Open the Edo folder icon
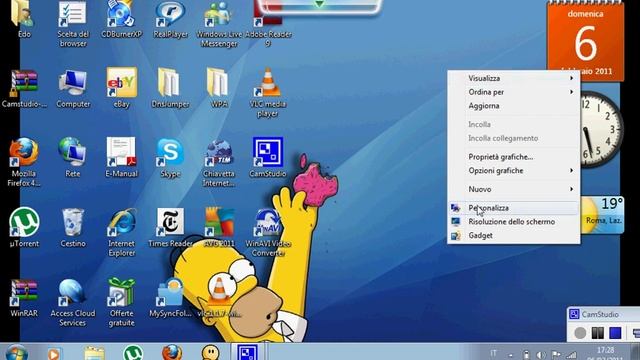The height and width of the screenshot is (360, 640). click(x=24, y=18)
